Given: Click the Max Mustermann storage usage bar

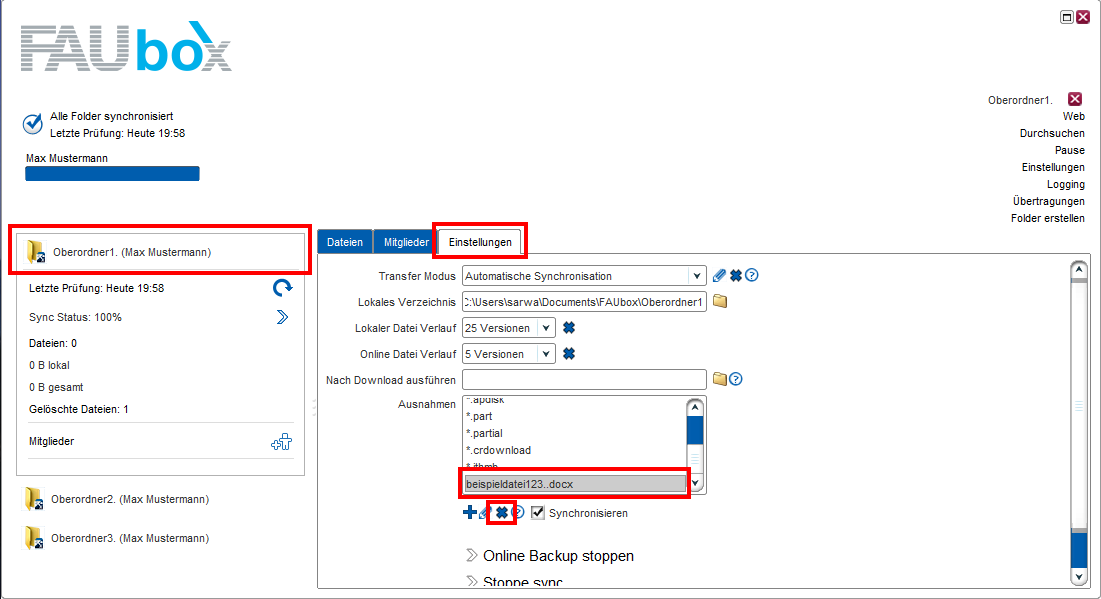Looking at the screenshot, I should pos(112,173).
